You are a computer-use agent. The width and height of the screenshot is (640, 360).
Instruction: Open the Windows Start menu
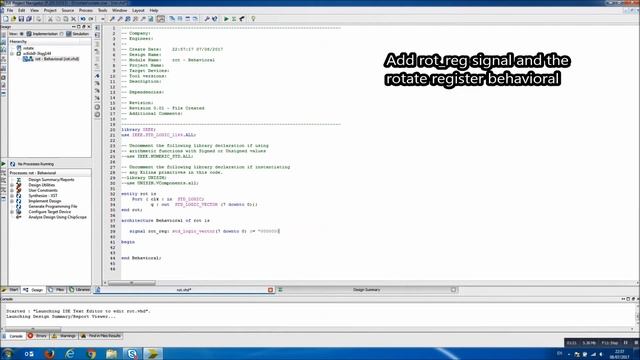click(8, 353)
